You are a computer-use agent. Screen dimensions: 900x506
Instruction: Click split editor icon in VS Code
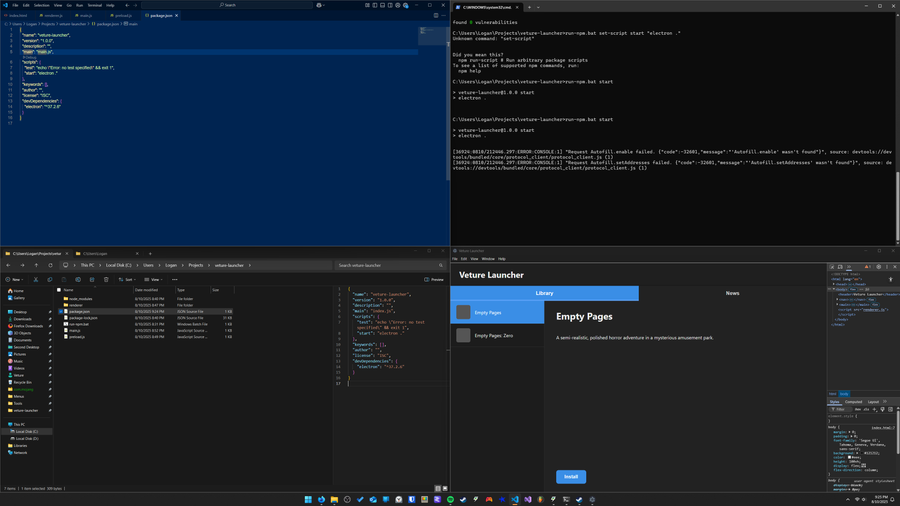[436, 15]
